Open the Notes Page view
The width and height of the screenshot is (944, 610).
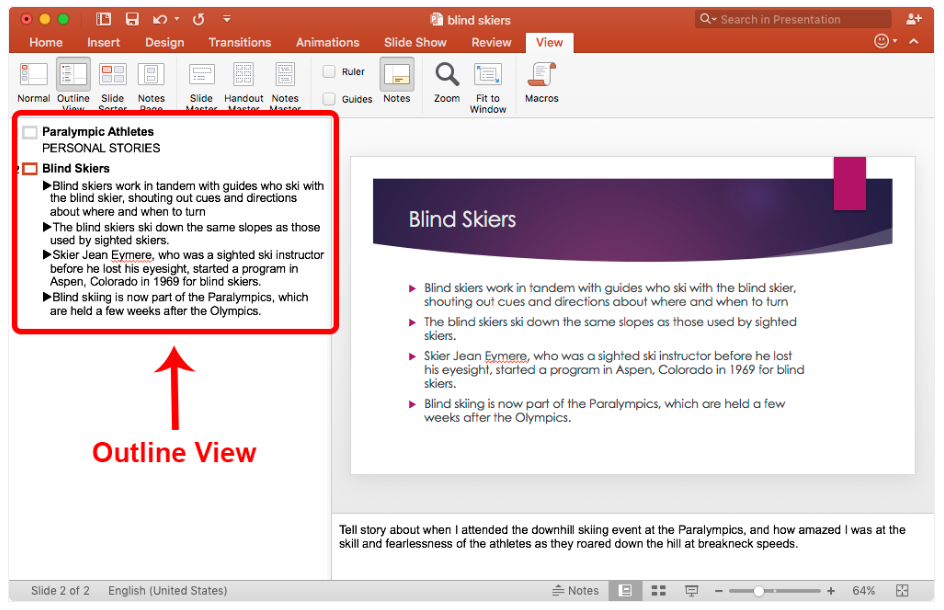tap(151, 80)
